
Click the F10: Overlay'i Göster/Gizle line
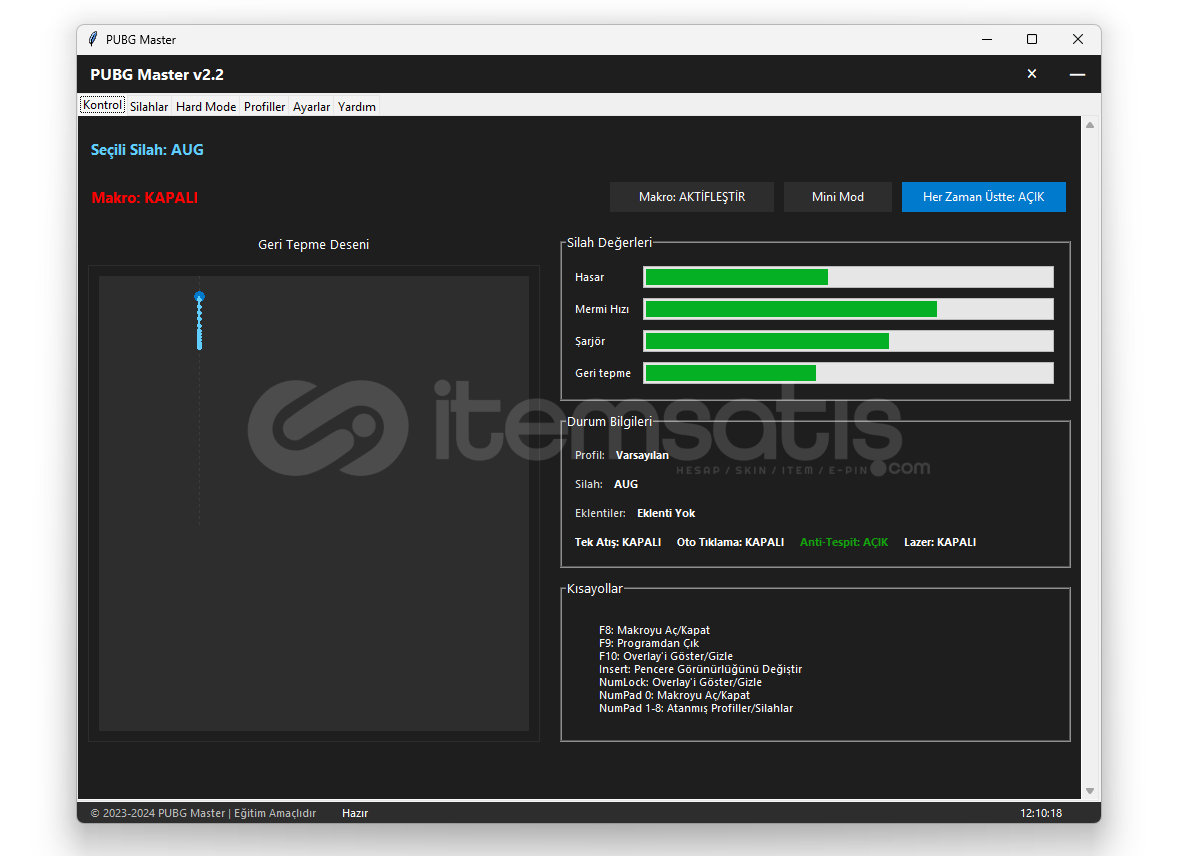pyautogui.click(x=666, y=656)
